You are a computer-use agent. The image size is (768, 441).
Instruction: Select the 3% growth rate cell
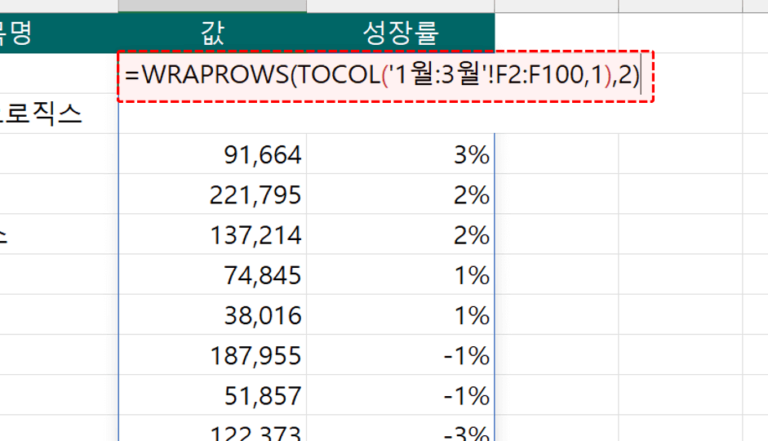(400, 155)
